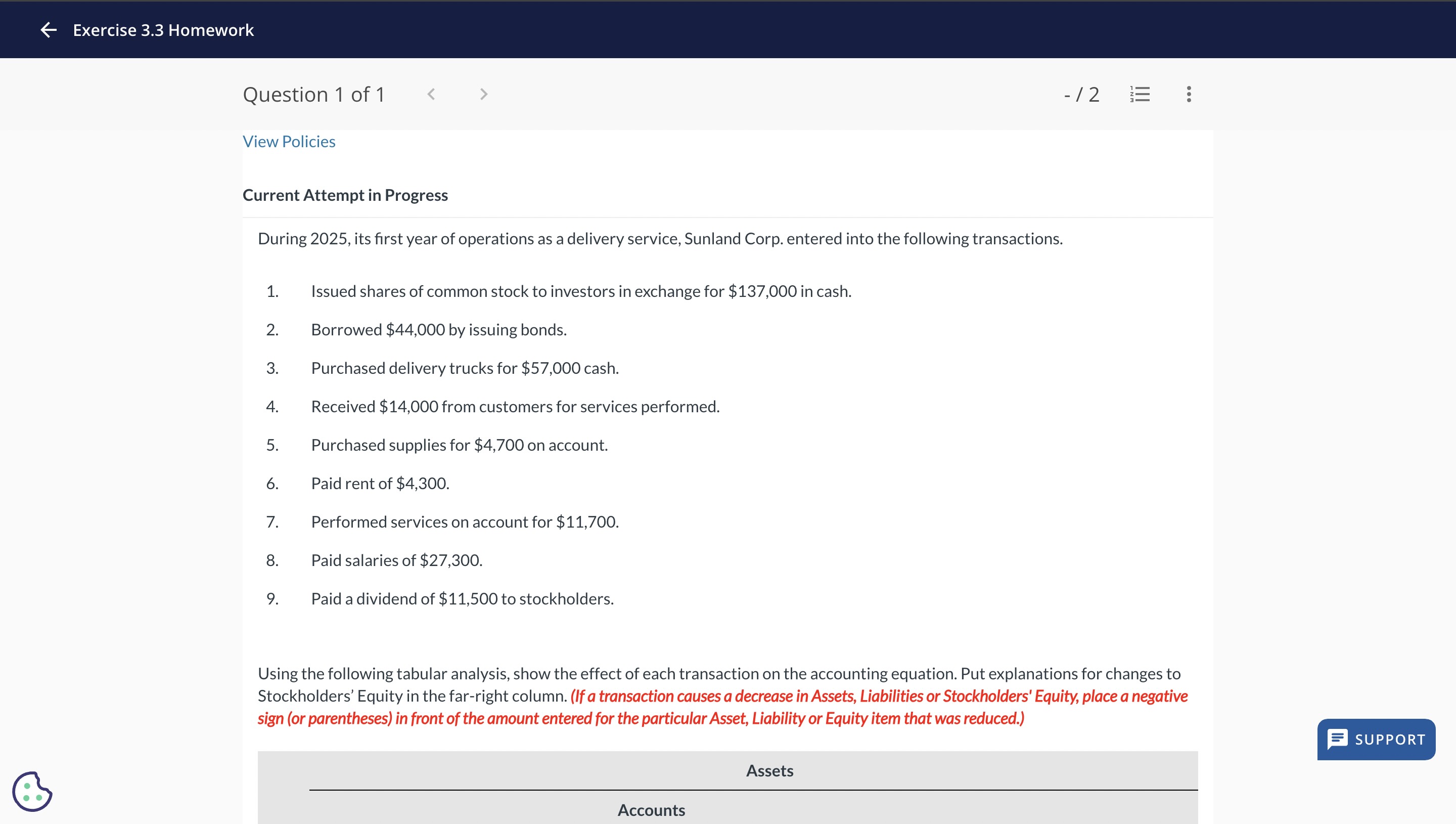Viewport: 1456px width, 824px height.
Task: Select the chat icon inside the SUPPORT button
Action: 1337,739
